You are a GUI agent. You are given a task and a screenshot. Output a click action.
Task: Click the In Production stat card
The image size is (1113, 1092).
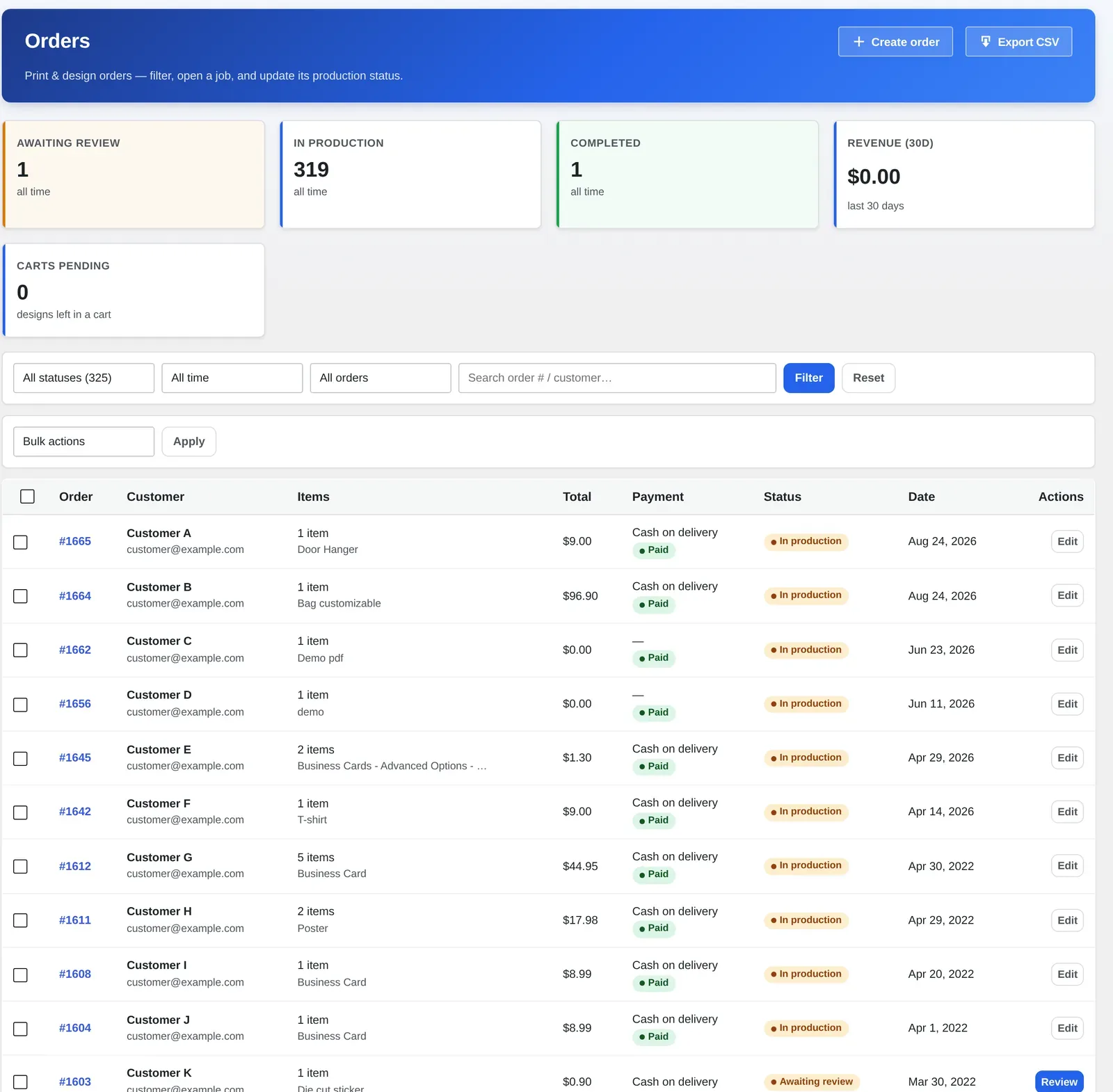tap(410, 175)
